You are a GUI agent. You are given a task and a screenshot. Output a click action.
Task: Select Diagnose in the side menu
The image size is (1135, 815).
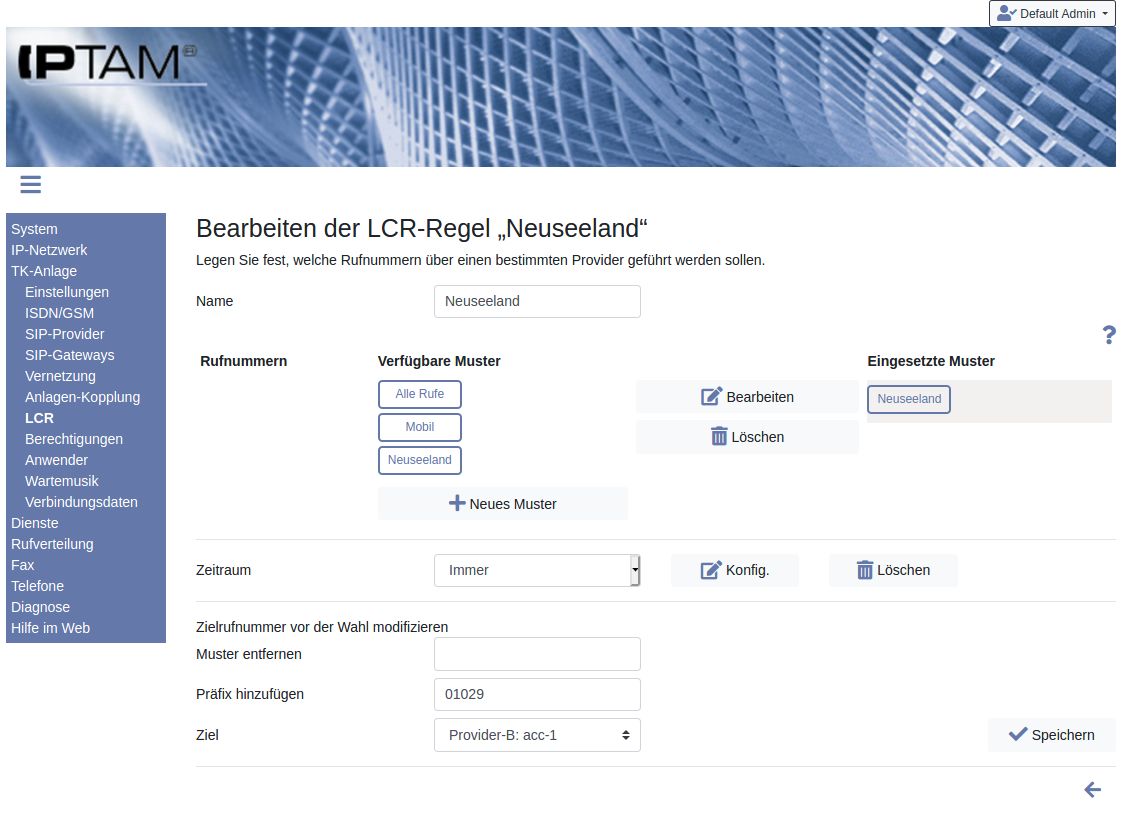(x=40, y=607)
